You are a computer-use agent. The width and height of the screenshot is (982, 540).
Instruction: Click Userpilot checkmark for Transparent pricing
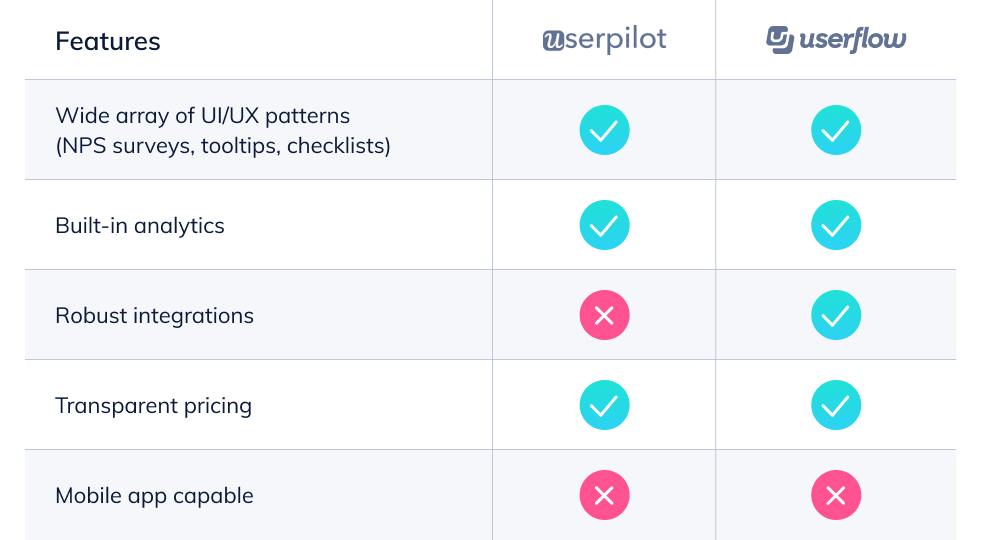604,405
